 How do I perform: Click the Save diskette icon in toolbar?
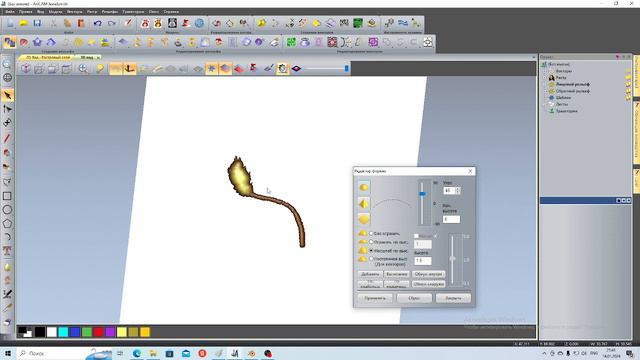[37, 23]
